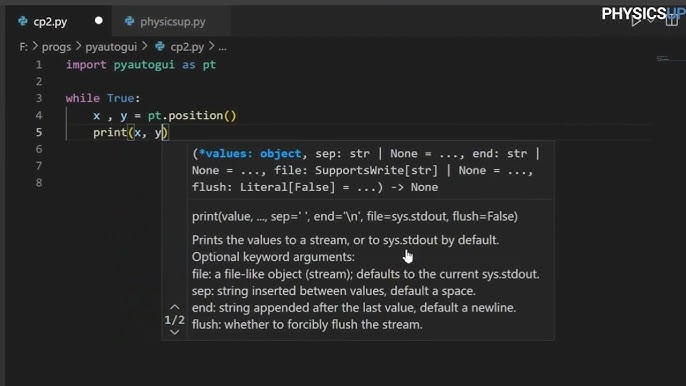This screenshot has height=386, width=686.
Task: Open the run options dropdown arrow
Action: coord(651,21)
